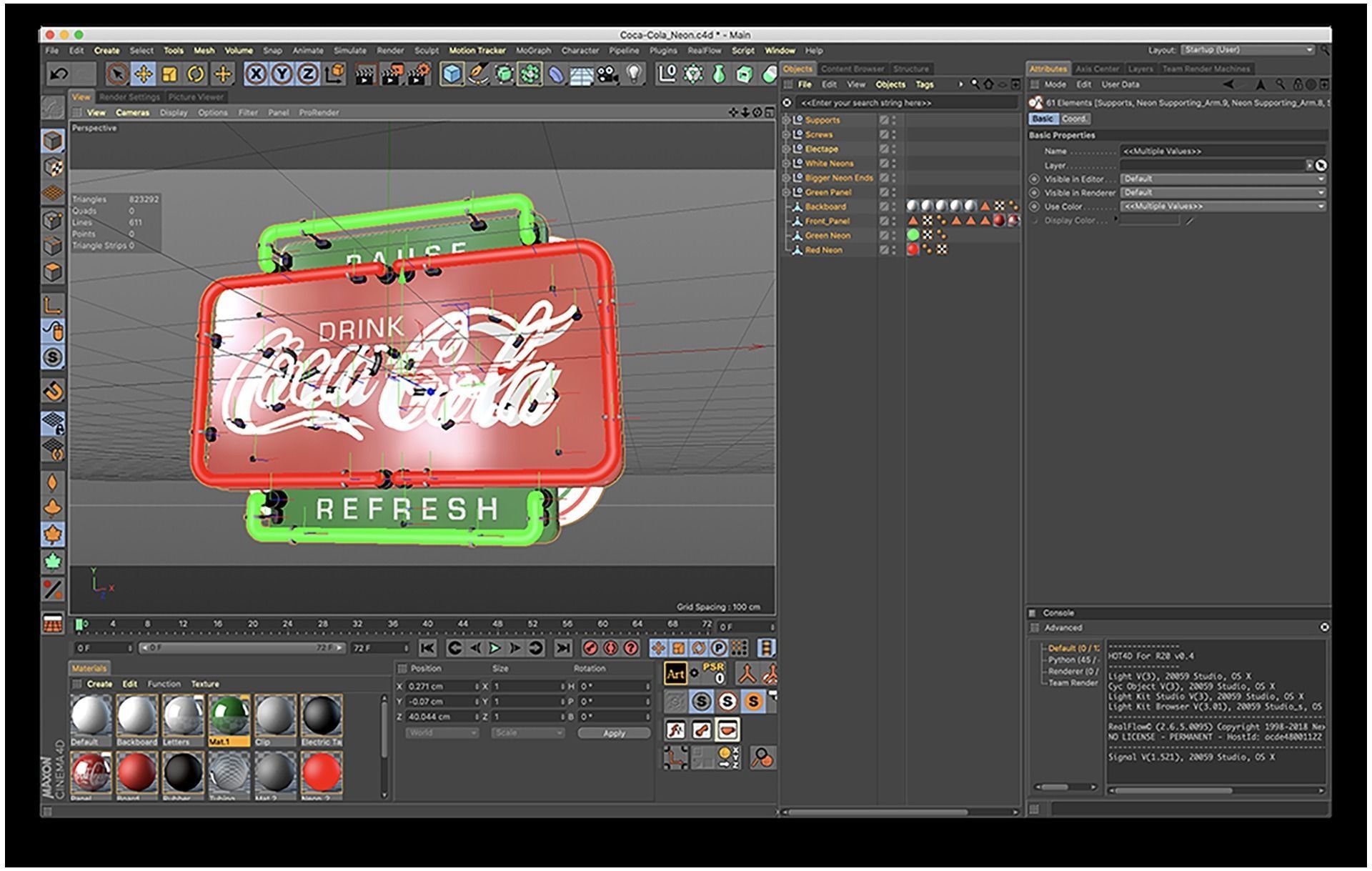Image resolution: width=1372 pixels, height=871 pixels.
Task: Expand the White Neons group
Action: tap(786, 163)
